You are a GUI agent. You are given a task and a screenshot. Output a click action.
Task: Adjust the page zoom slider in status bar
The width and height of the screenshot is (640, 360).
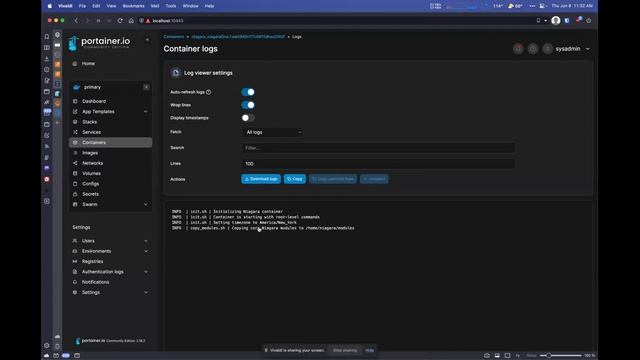click(x=561, y=356)
